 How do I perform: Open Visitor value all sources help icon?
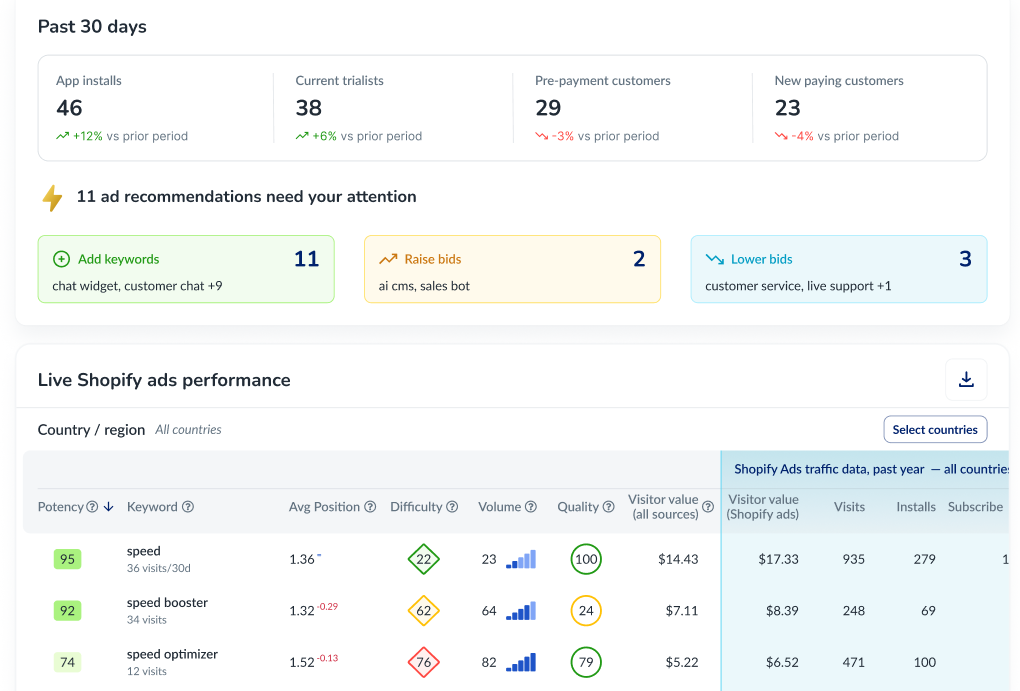tap(708, 507)
